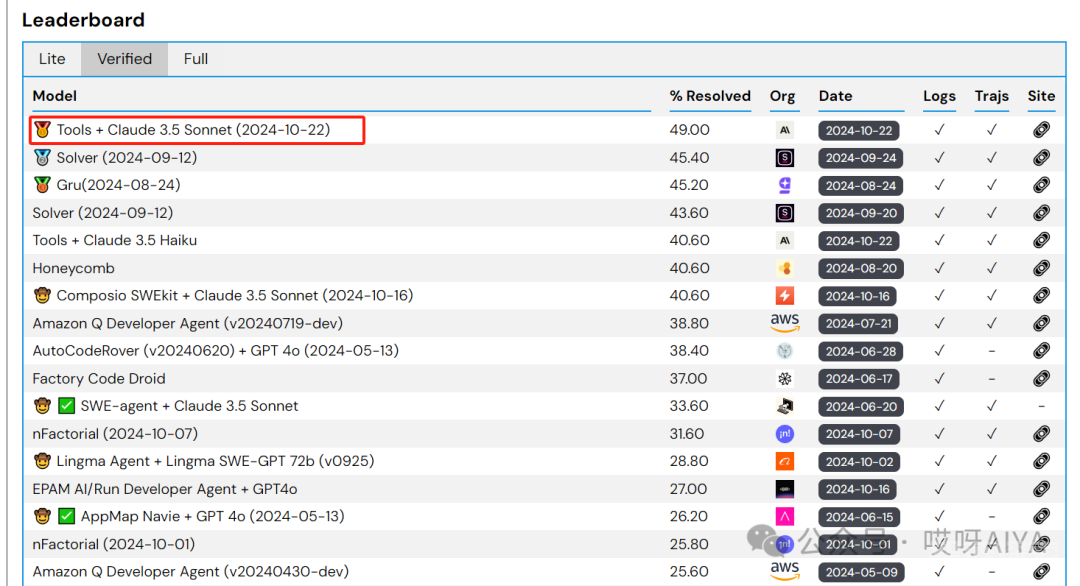Viewport: 1080px width, 586px height.
Task: Open site link for AppMap Navie row
Action: coord(1041,516)
